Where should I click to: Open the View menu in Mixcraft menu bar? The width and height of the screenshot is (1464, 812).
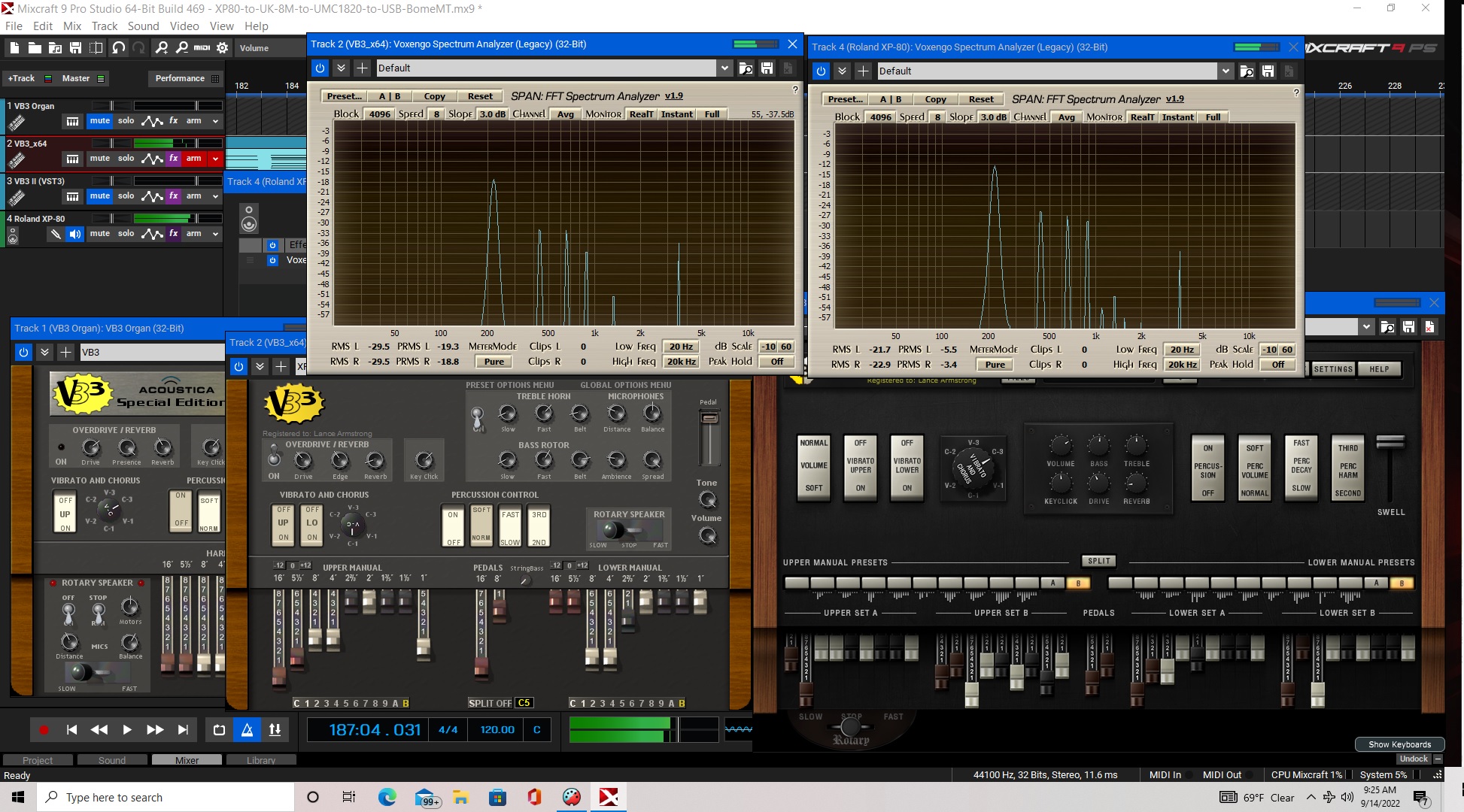pos(222,26)
